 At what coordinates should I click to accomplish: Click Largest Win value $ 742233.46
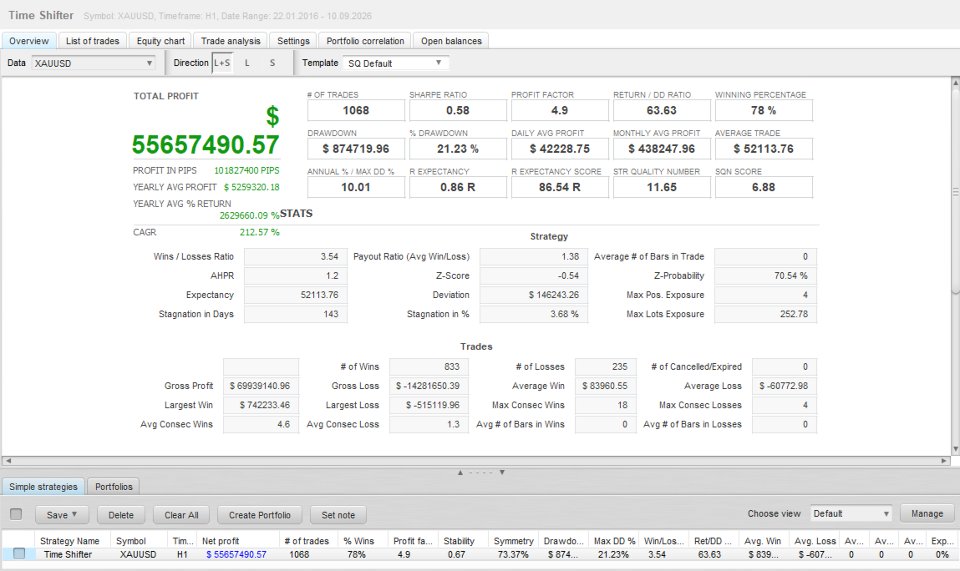point(261,405)
